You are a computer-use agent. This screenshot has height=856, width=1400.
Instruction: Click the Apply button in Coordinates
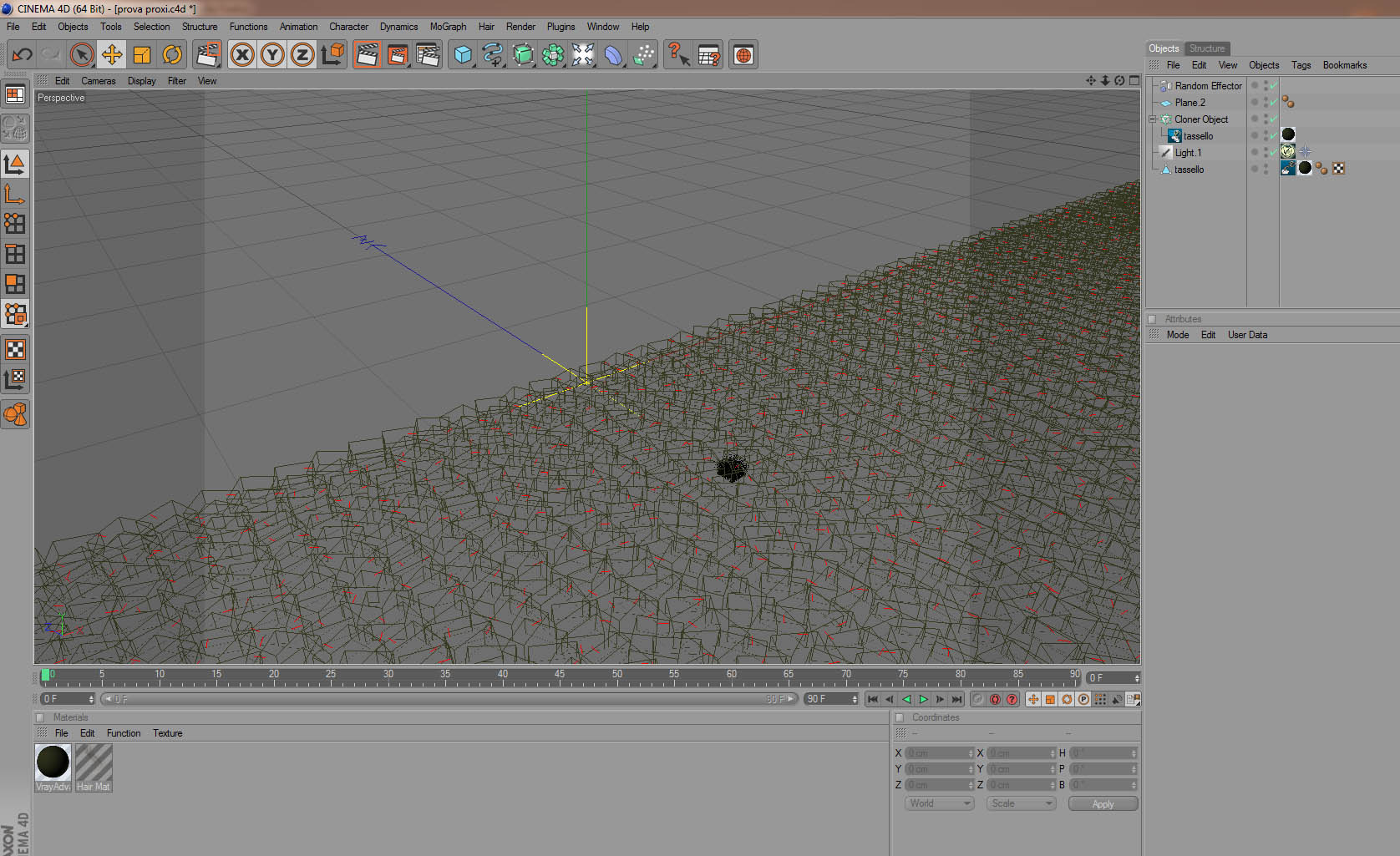coord(1103,803)
